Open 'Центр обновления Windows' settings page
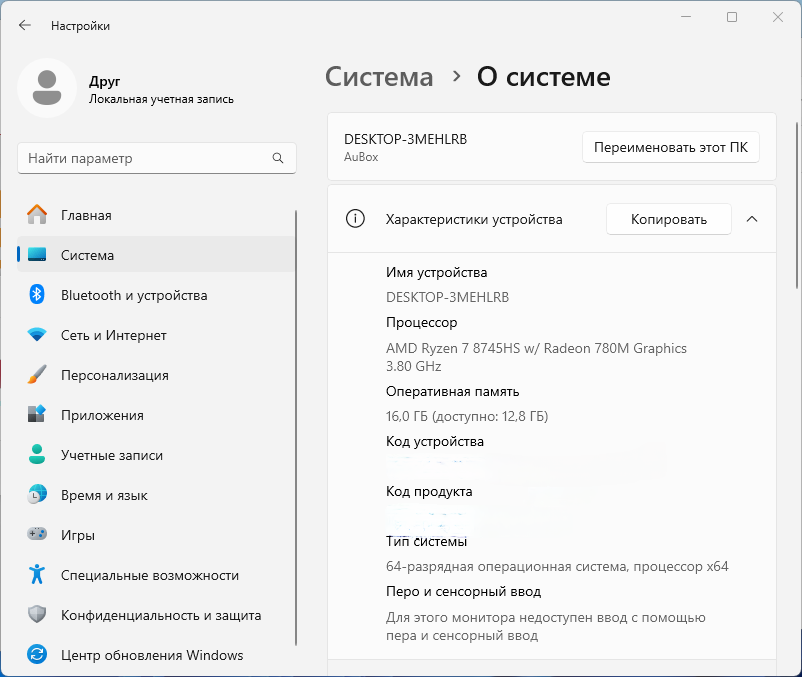Viewport: 802px width, 677px height. [x=152, y=655]
